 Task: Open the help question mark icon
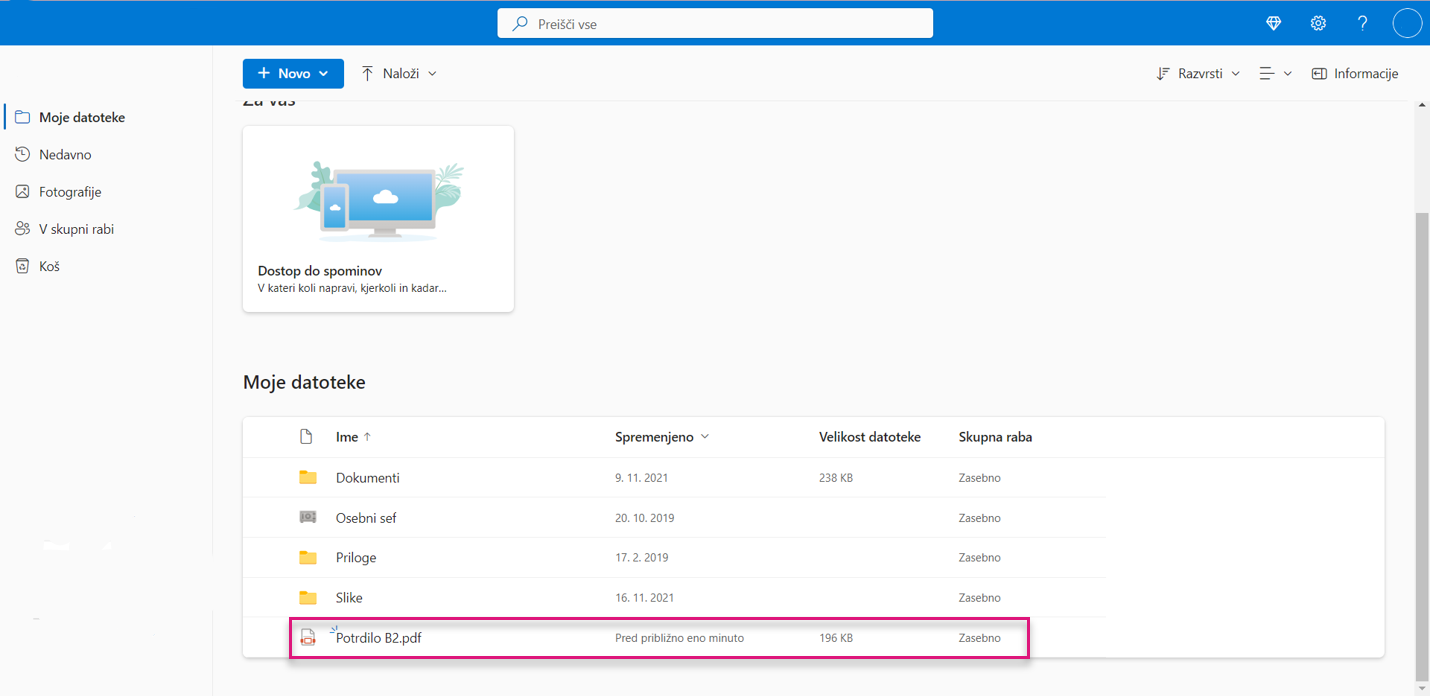pyautogui.click(x=1362, y=23)
